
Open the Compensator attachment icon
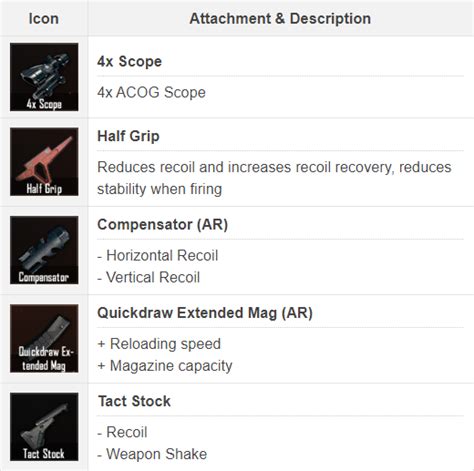(x=44, y=250)
